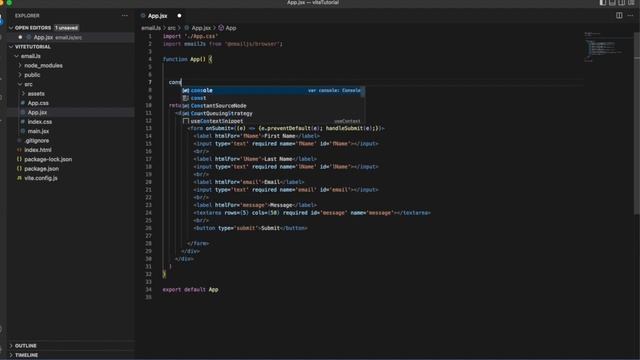Collapse the src folder
This screenshot has height=360, width=640.
(x=20, y=84)
